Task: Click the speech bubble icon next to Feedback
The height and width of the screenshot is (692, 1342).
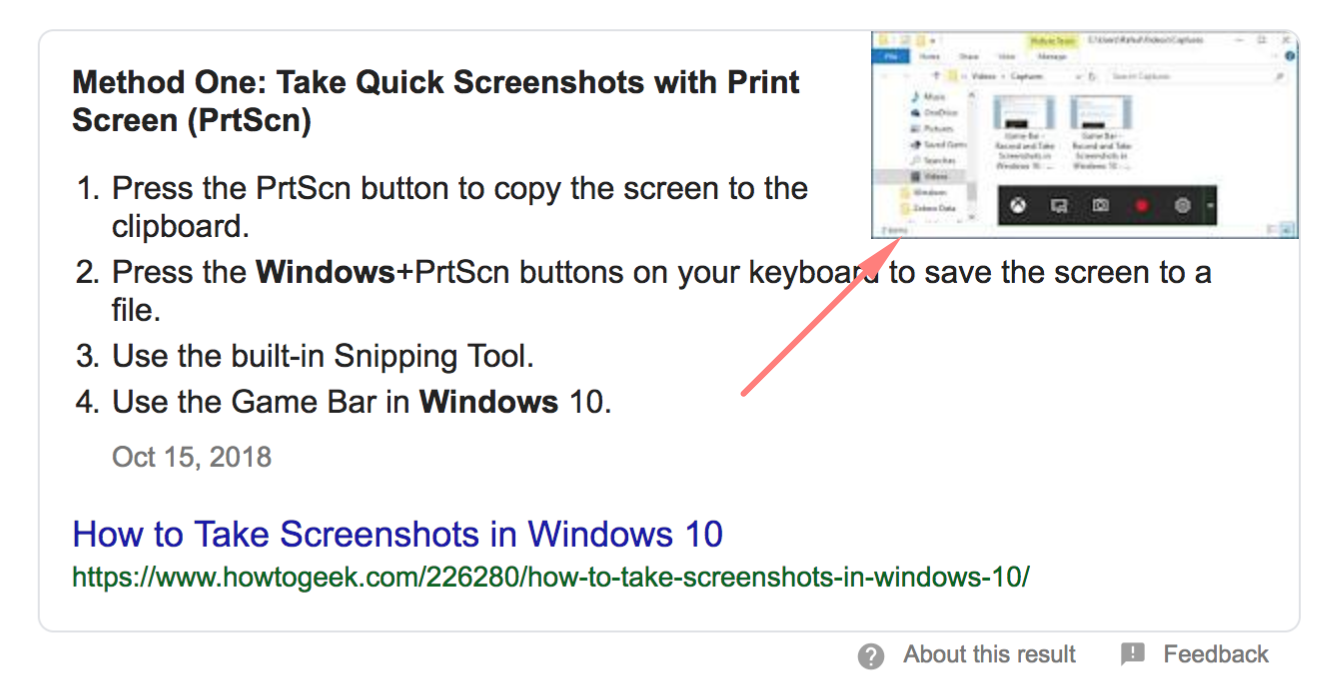Action: point(1132,655)
